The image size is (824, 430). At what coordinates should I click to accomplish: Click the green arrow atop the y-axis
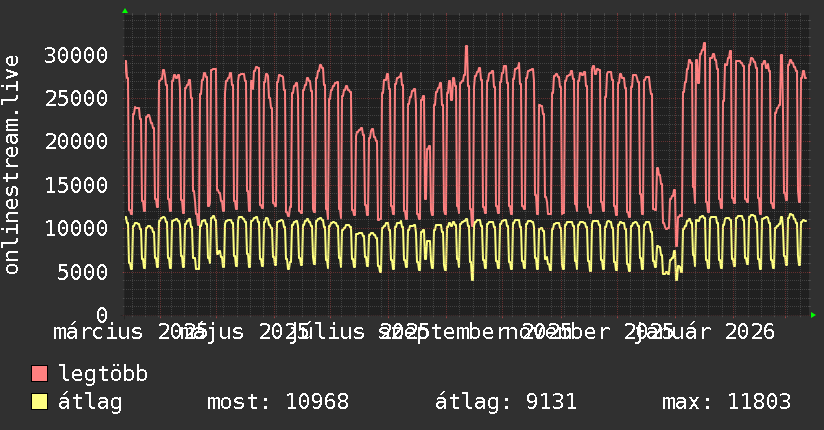click(x=125, y=11)
